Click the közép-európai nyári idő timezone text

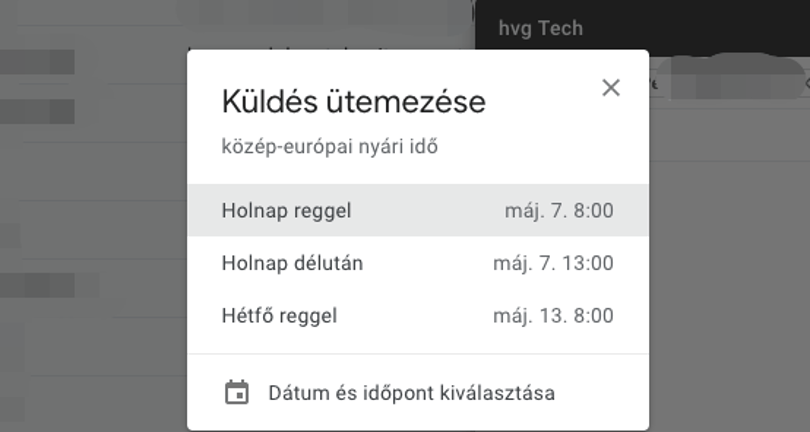click(x=330, y=147)
